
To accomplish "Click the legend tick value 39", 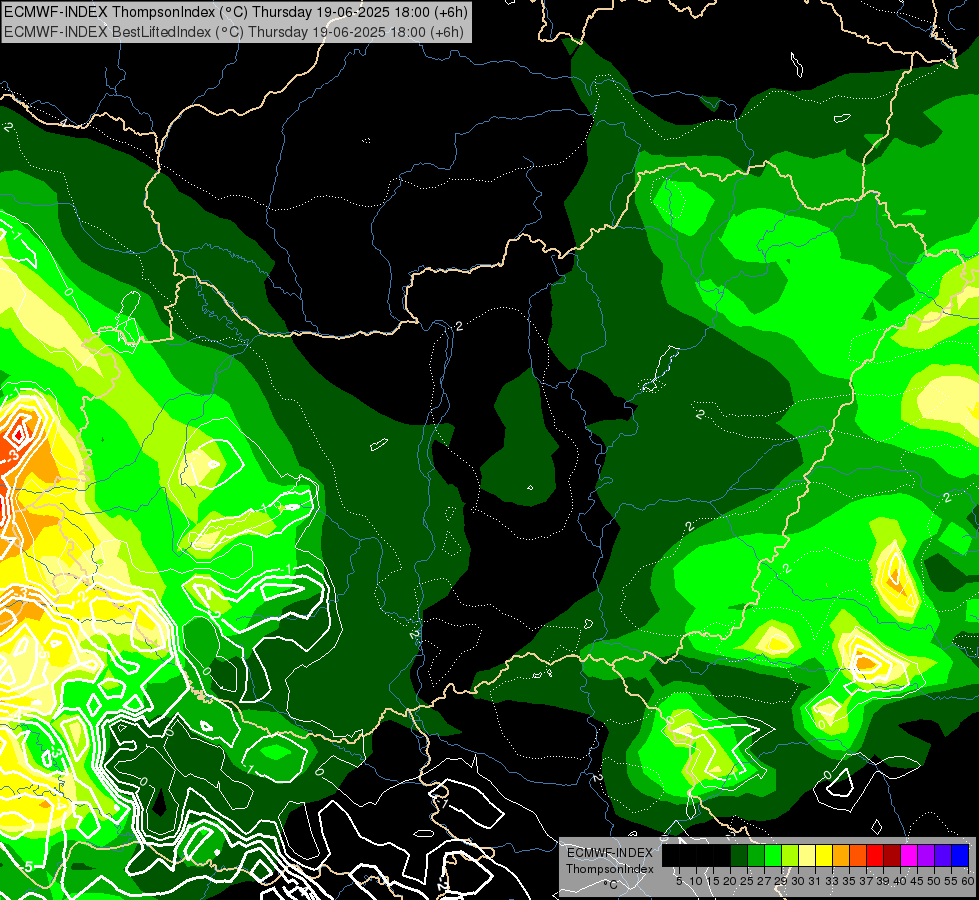I will (883, 881).
